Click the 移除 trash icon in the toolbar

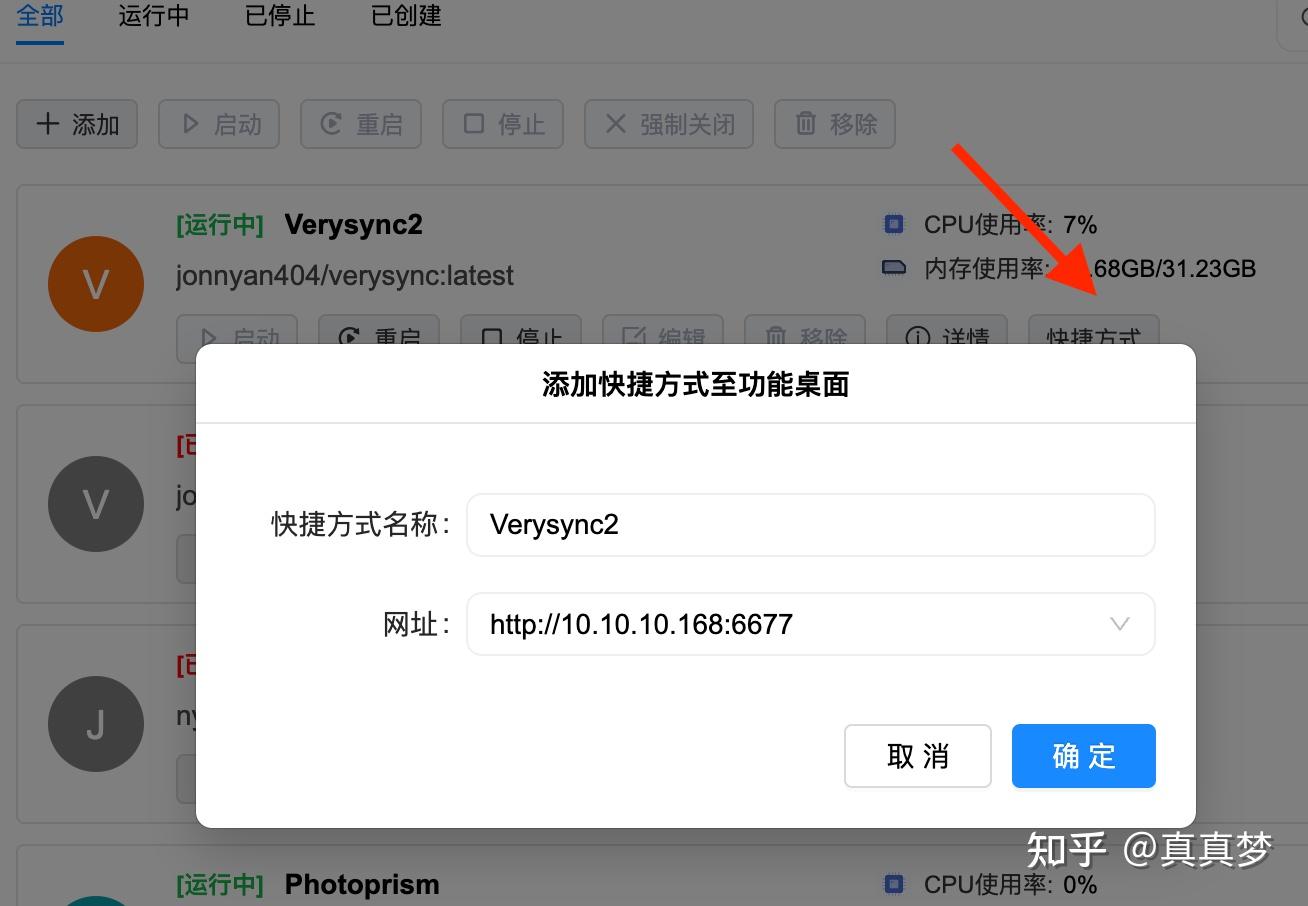click(x=807, y=124)
